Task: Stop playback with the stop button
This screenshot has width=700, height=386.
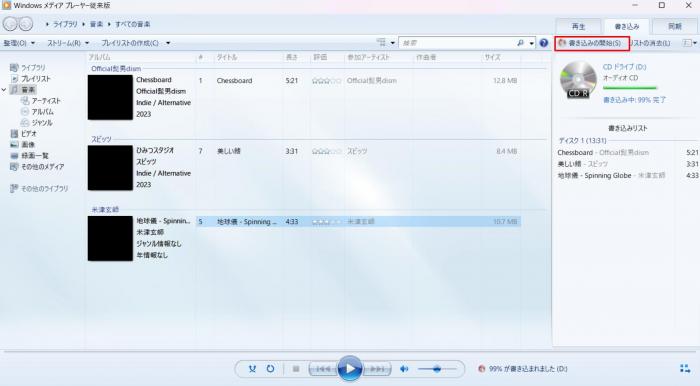Action: pos(296,369)
